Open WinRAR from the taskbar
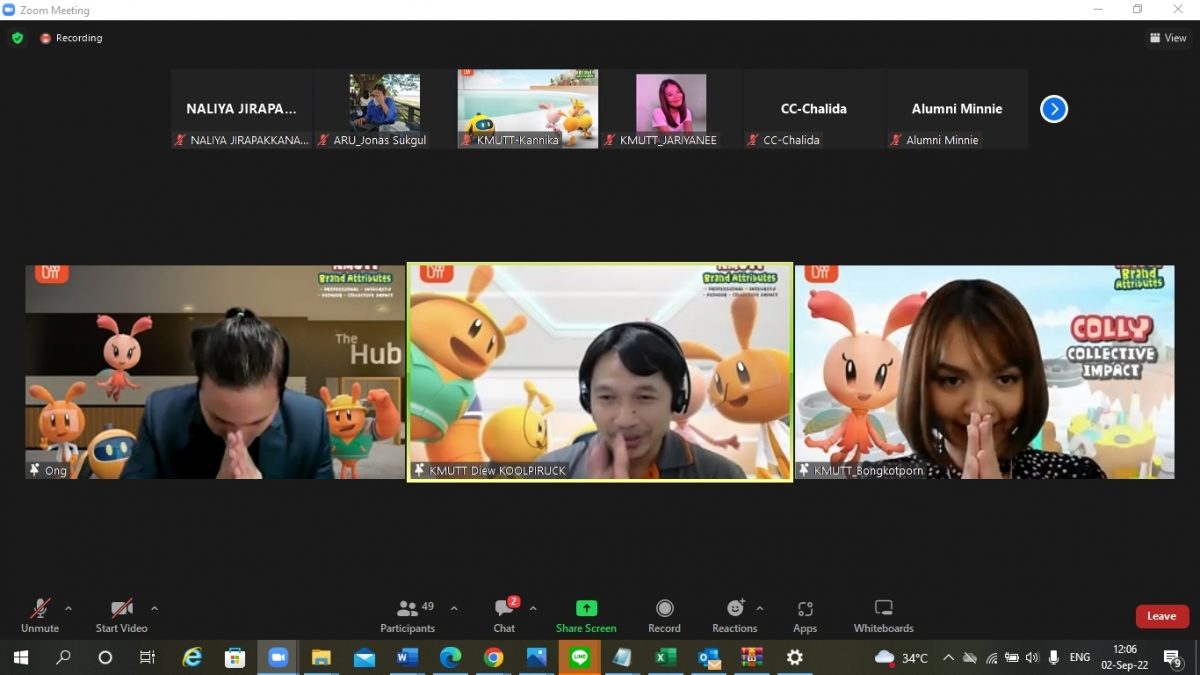 pyautogui.click(x=751, y=657)
